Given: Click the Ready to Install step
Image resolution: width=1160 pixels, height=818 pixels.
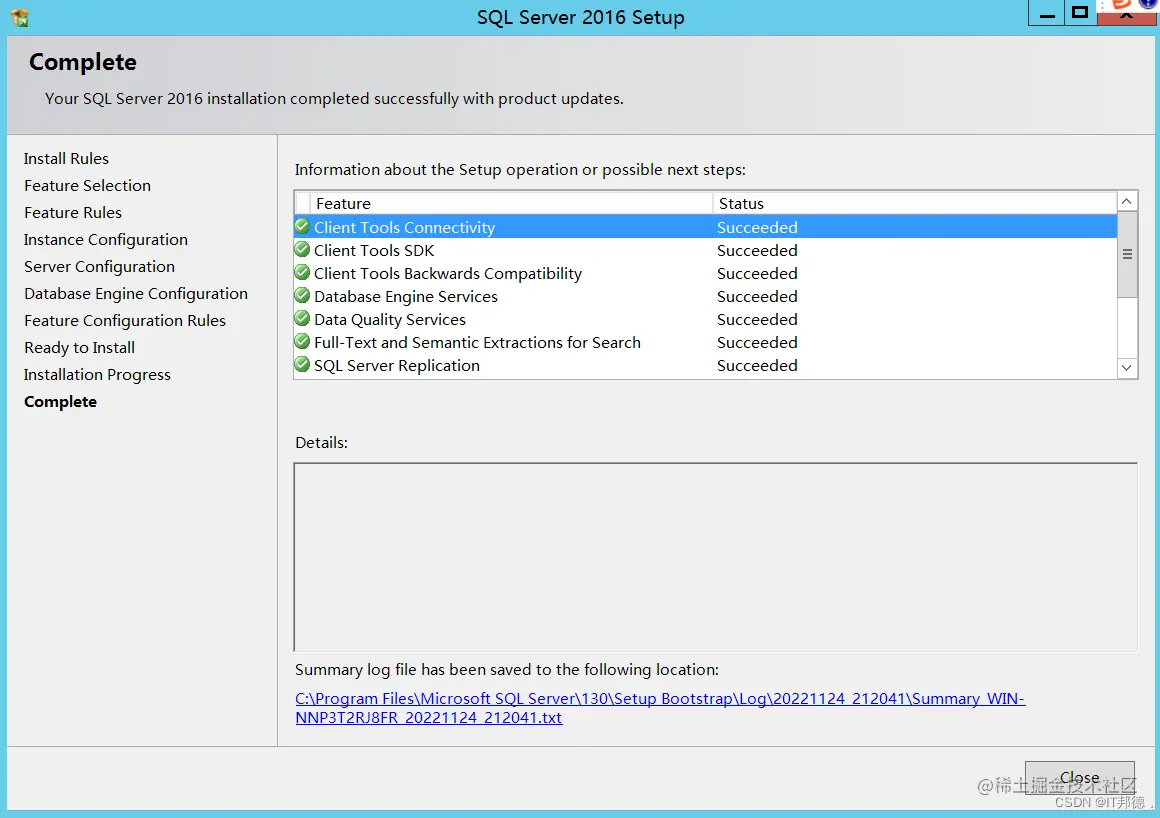Looking at the screenshot, I should point(79,348).
